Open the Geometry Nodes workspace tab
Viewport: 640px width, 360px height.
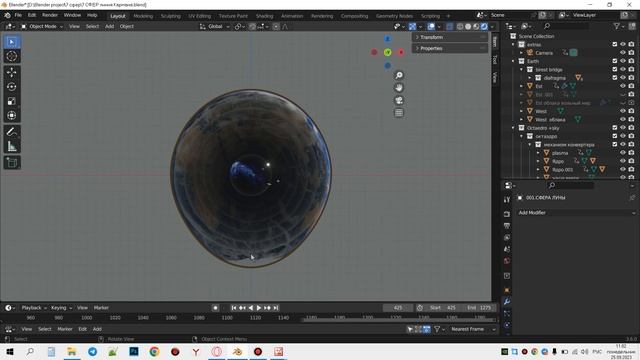pyautogui.click(x=394, y=16)
